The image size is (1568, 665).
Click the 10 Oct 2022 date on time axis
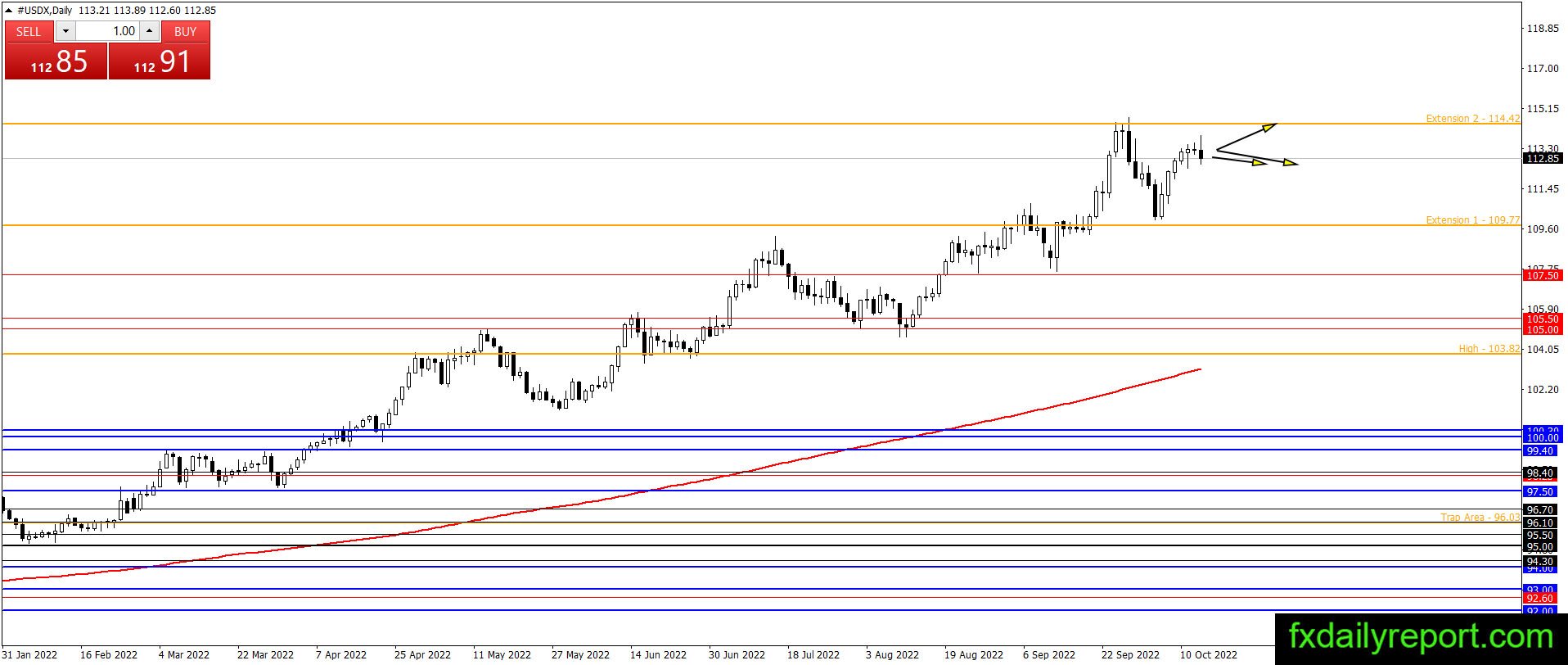tap(1208, 654)
